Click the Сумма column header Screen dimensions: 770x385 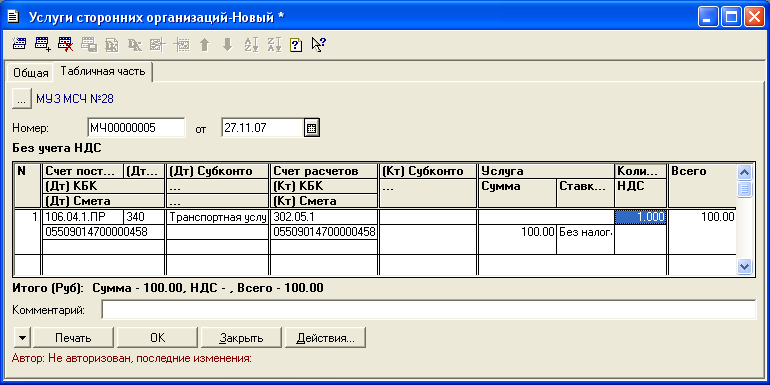pos(517,193)
